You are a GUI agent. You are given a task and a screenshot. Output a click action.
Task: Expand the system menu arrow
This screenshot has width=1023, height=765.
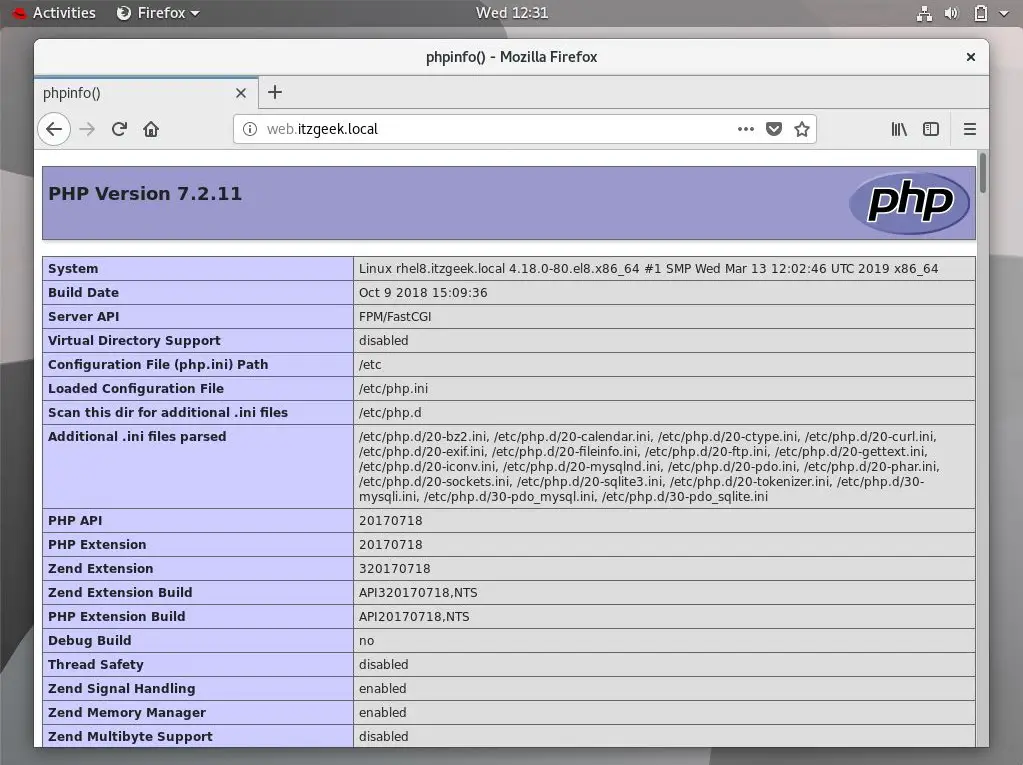coord(1003,13)
